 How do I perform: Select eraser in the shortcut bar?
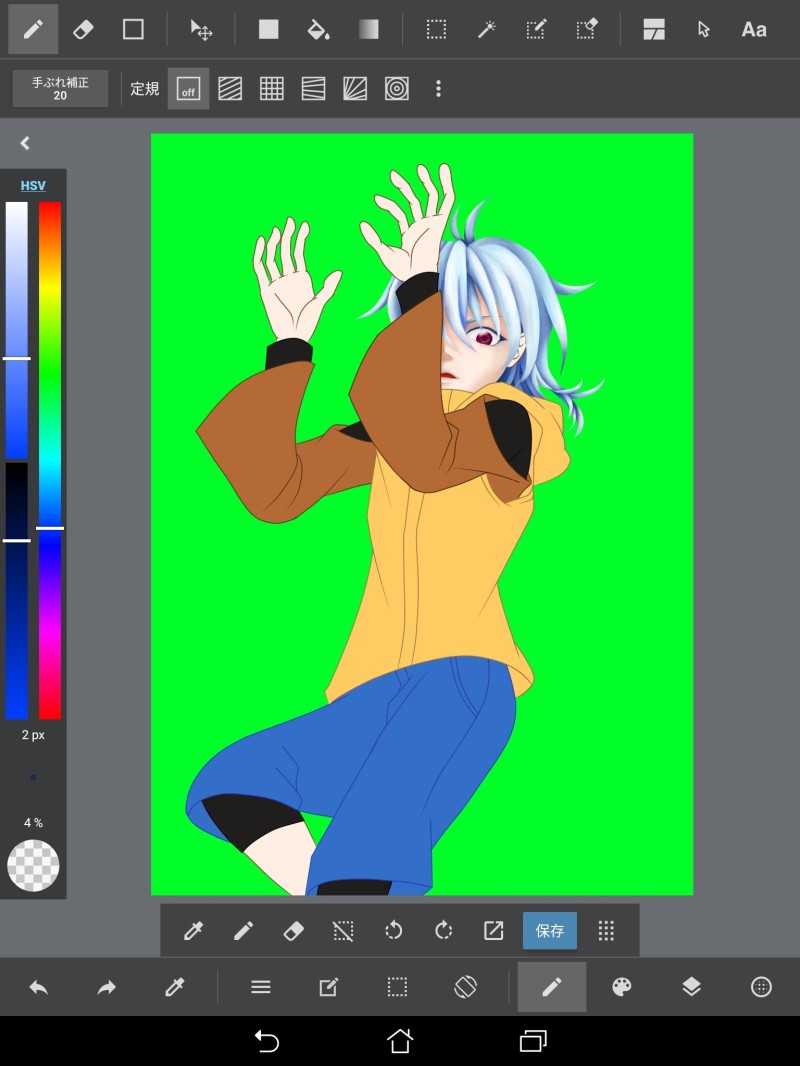[293, 931]
